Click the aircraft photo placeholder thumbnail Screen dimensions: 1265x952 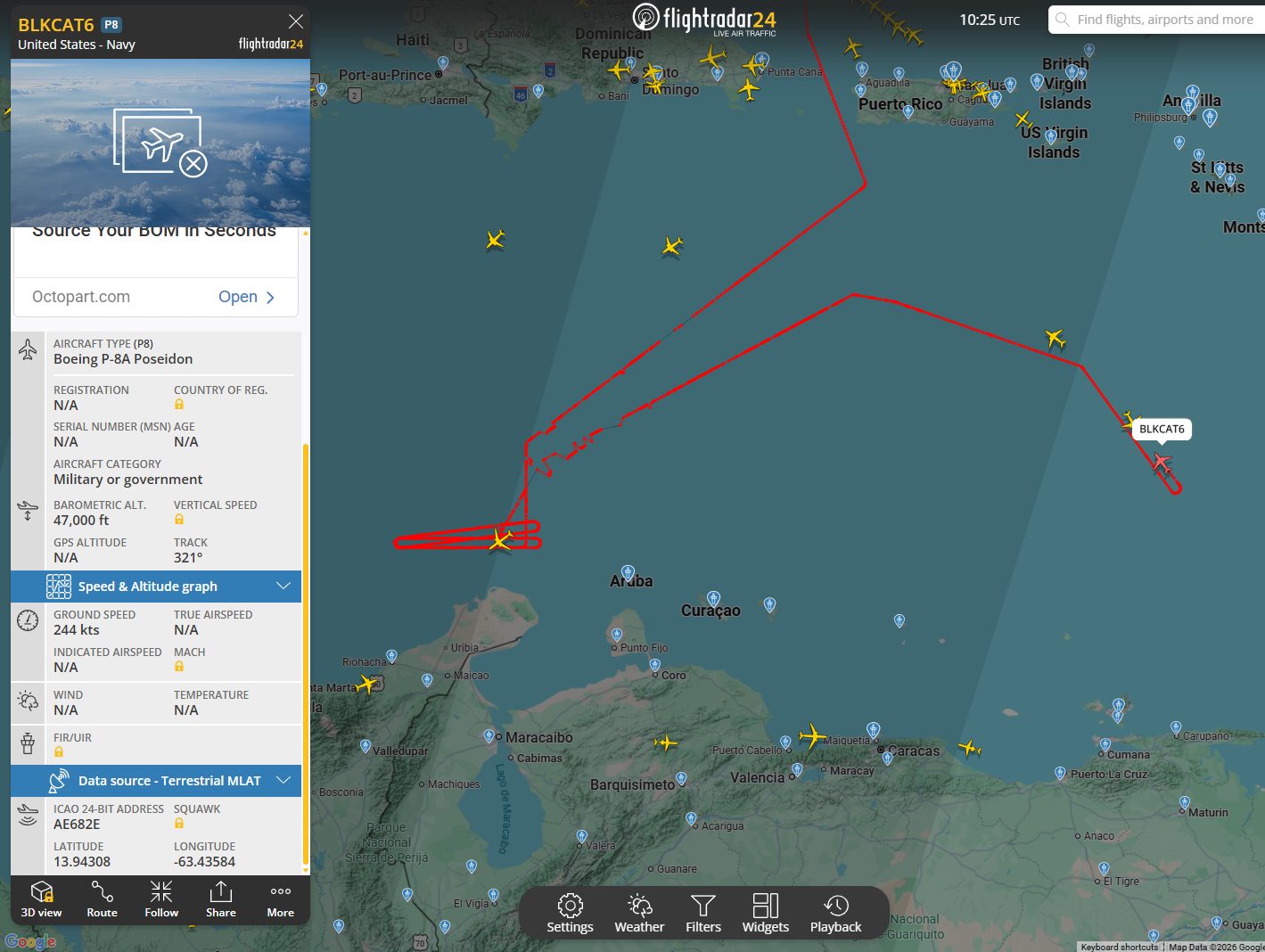pyautogui.click(x=160, y=143)
